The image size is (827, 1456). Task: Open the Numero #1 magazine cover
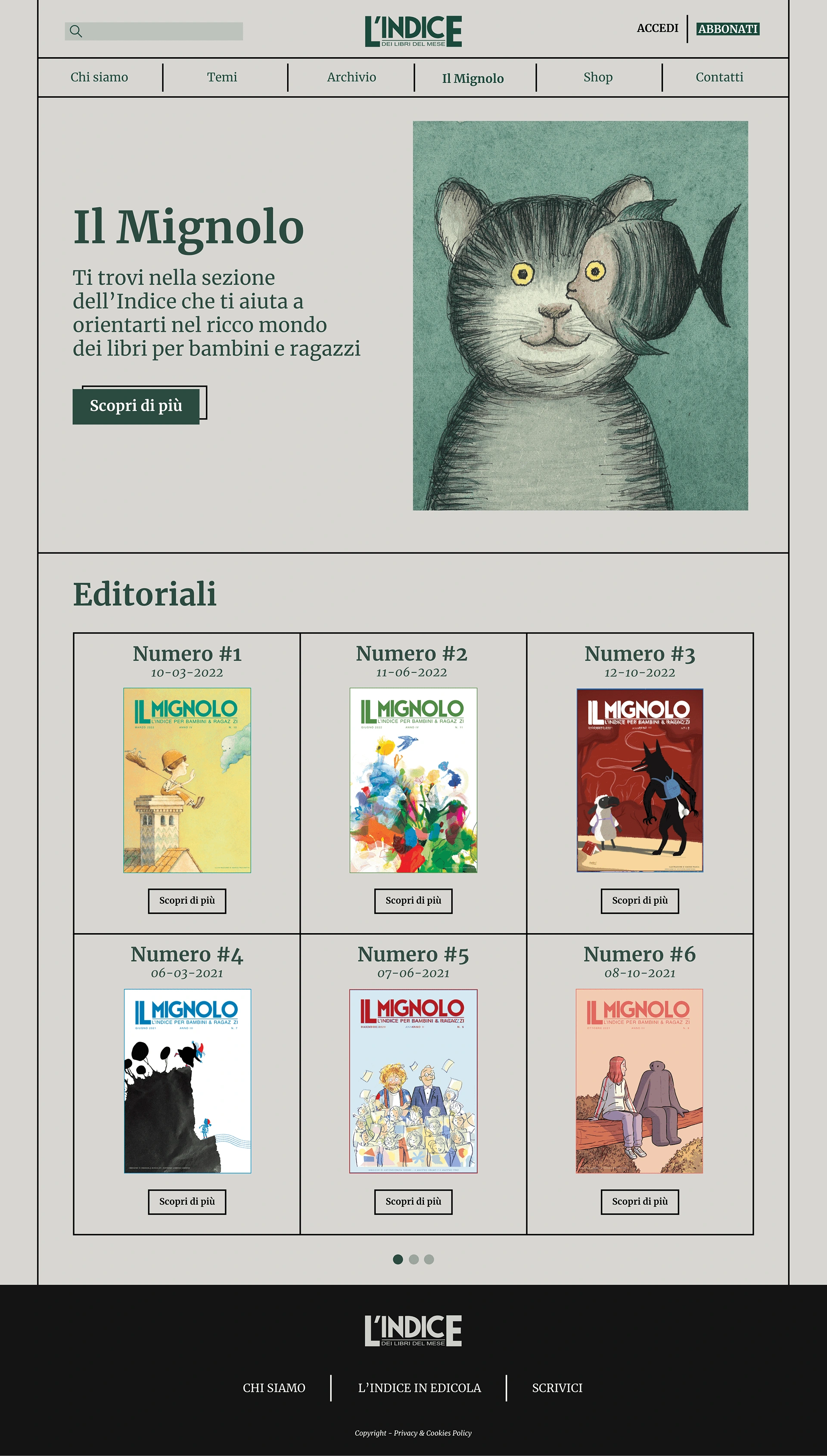187,780
